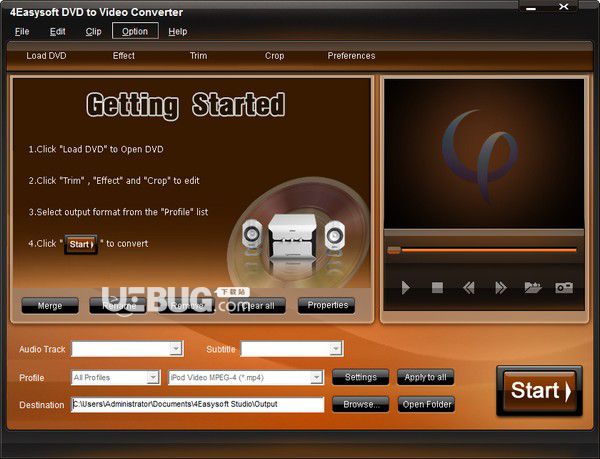Play the video in the preview player

point(406,287)
